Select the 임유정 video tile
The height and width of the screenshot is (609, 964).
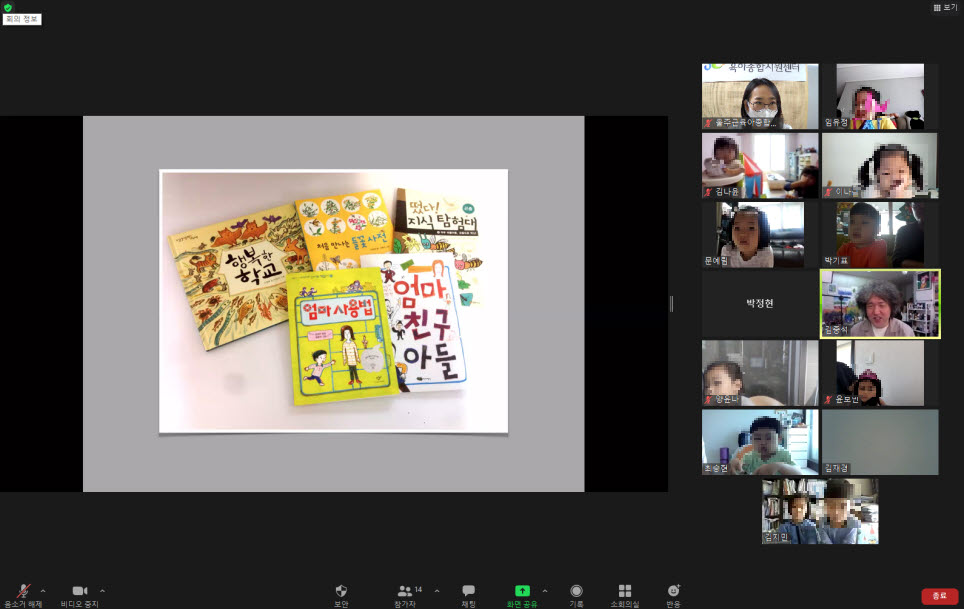(880, 96)
